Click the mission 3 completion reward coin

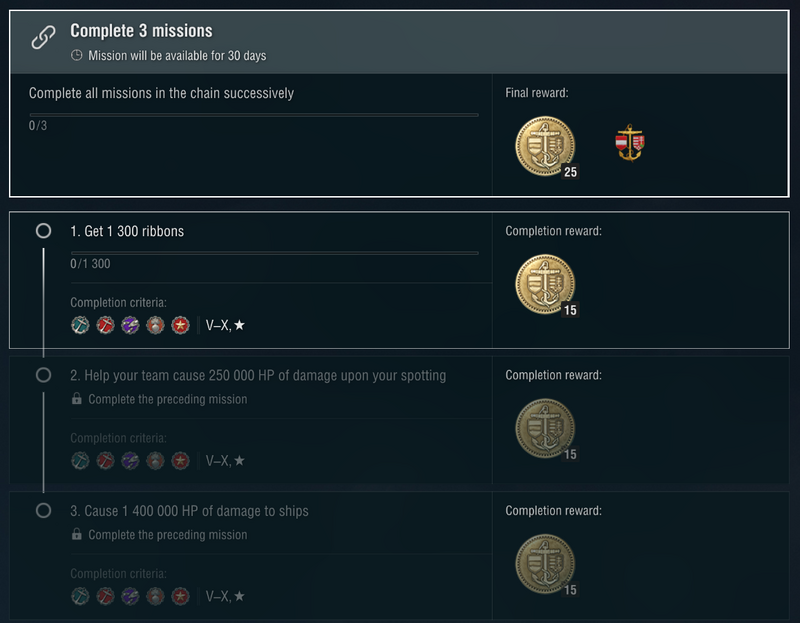tap(545, 564)
